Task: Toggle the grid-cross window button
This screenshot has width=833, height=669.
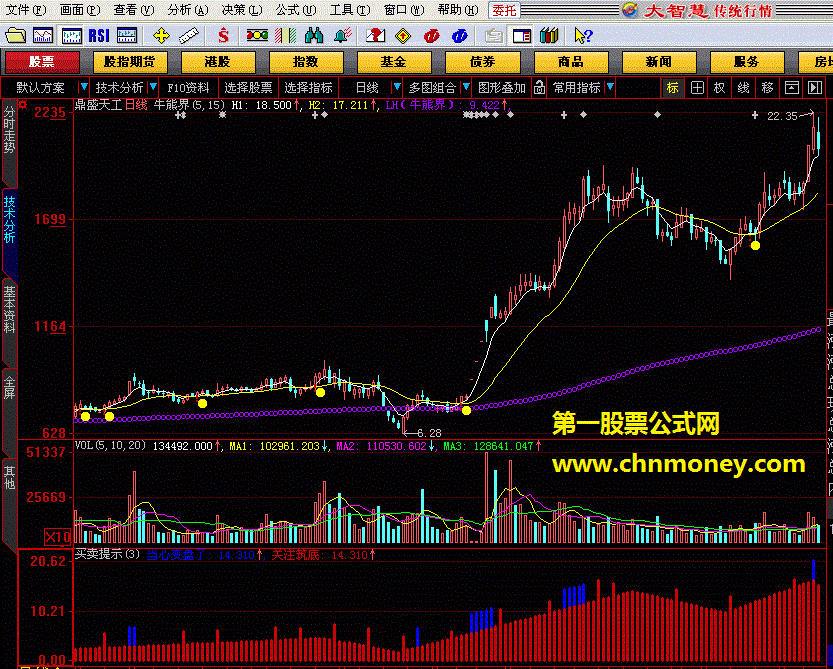Action: [697, 87]
